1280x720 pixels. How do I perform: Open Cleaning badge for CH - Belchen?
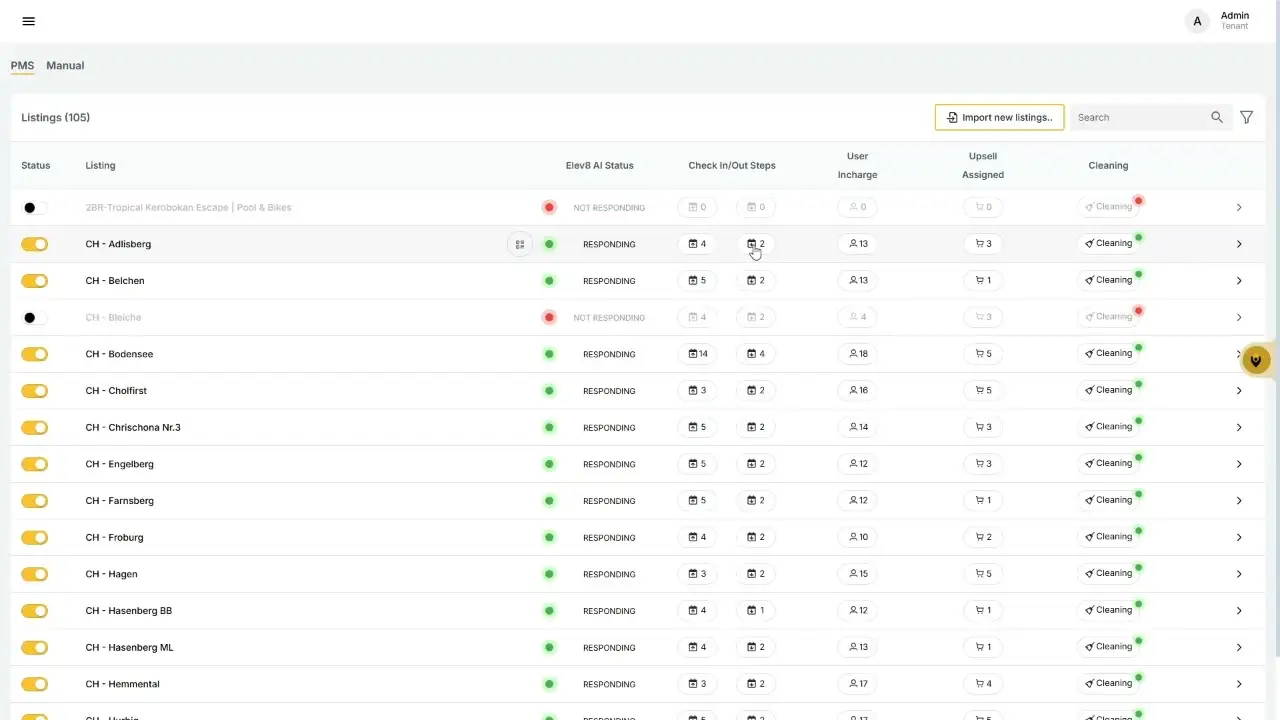(x=1108, y=280)
